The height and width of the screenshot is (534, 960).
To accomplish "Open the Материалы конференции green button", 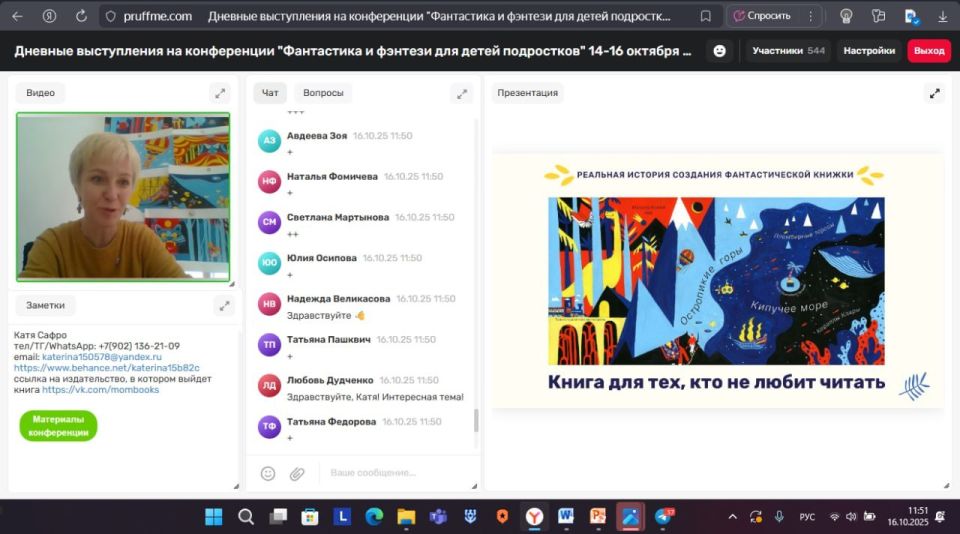I will (x=58, y=426).
